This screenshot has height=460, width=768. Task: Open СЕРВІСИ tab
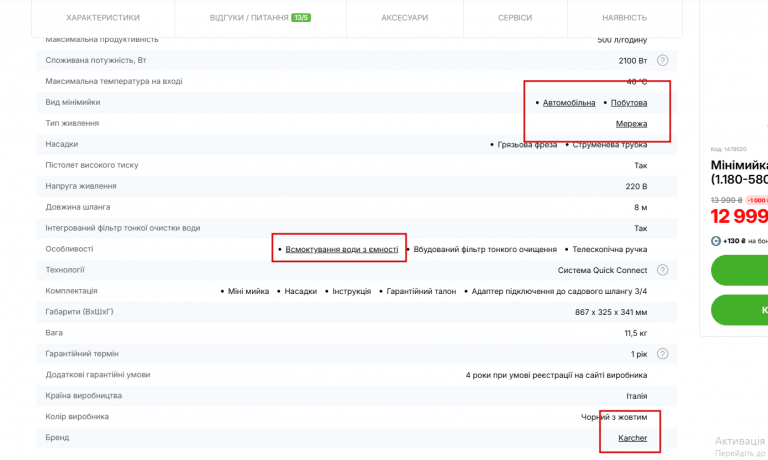tap(515, 18)
